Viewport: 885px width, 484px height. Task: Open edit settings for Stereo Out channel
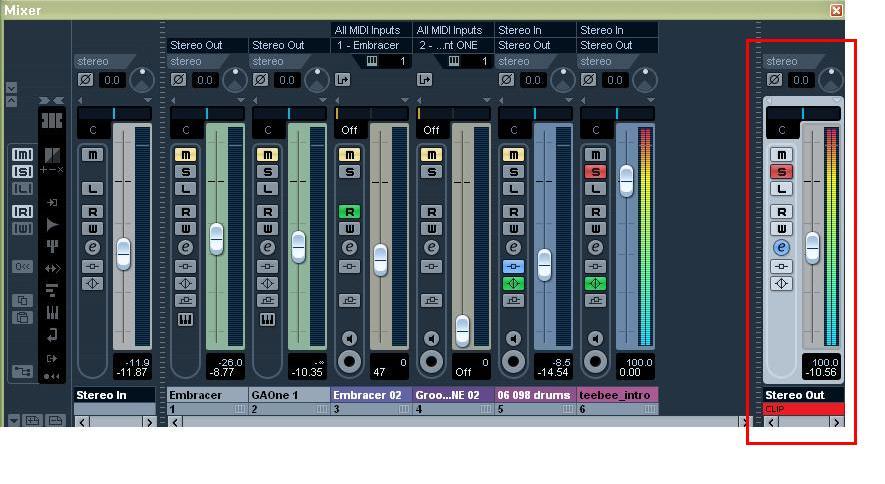(781, 247)
